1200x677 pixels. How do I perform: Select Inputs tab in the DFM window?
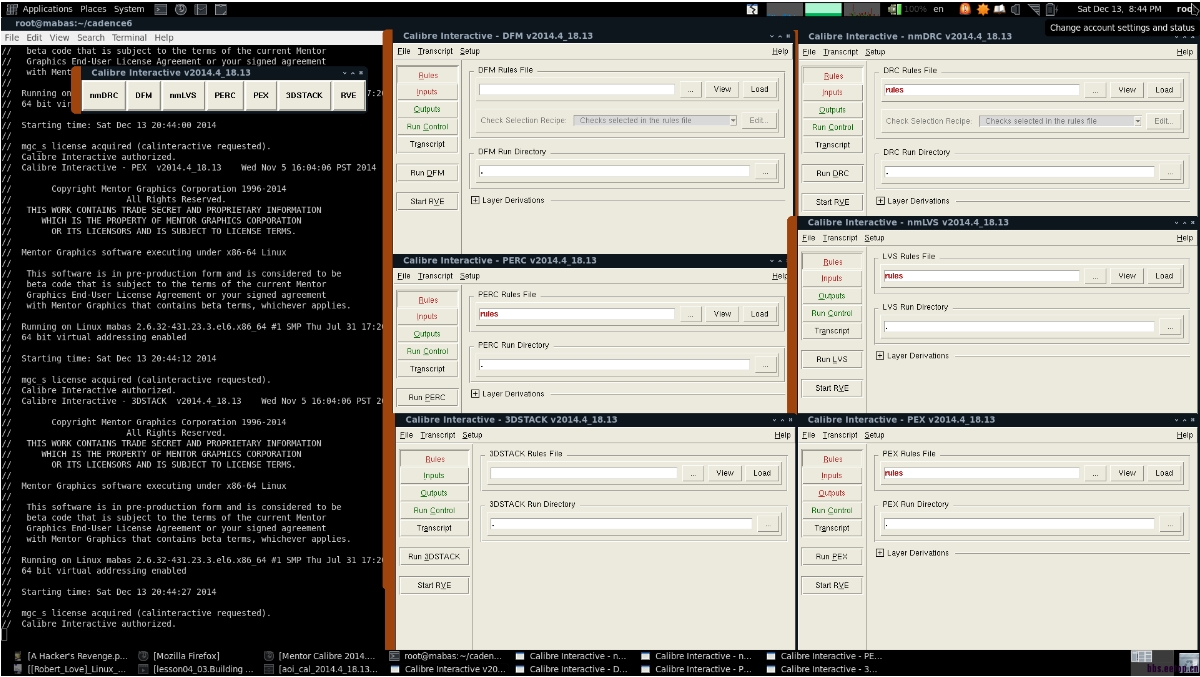427,92
